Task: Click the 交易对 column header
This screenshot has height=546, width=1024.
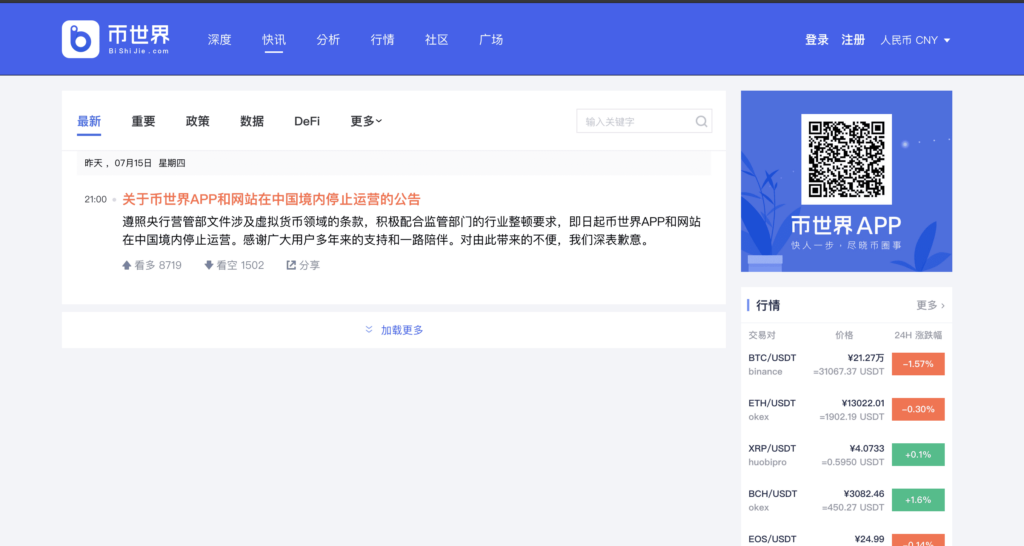Action: tap(761, 335)
